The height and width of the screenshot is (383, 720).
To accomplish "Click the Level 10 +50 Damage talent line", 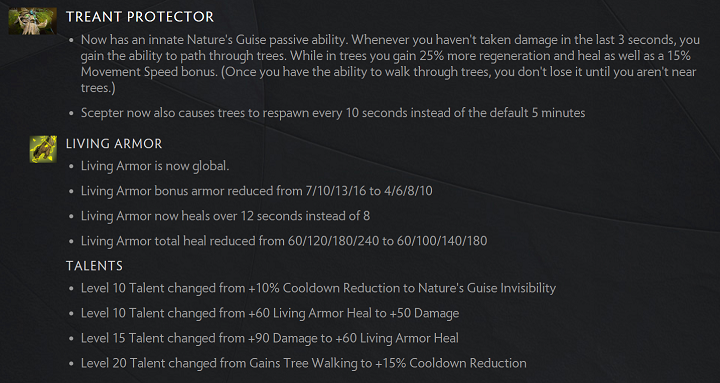I will pyautogui.click(x=270, y=314).
